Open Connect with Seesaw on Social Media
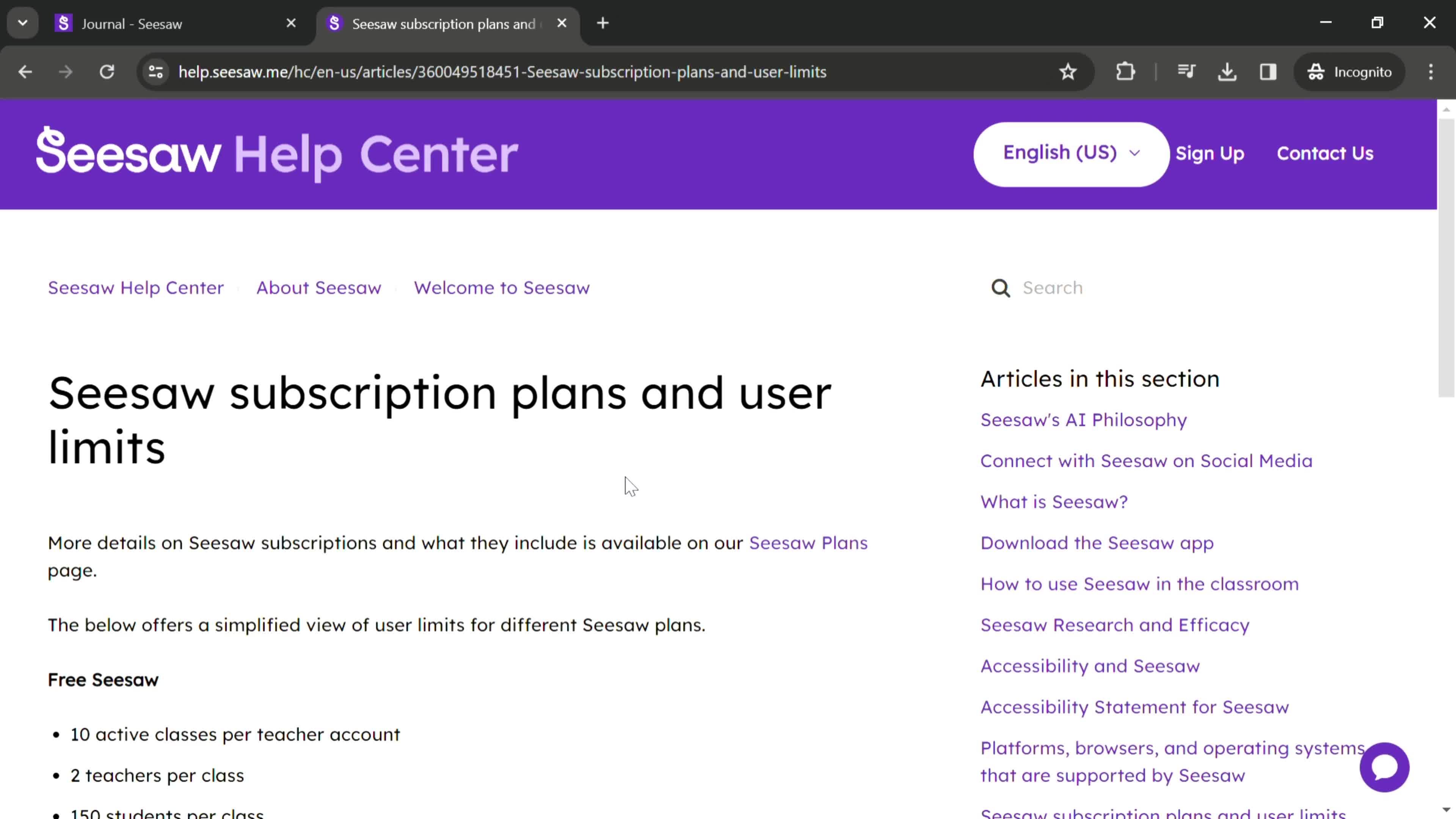 [1146, 461]
